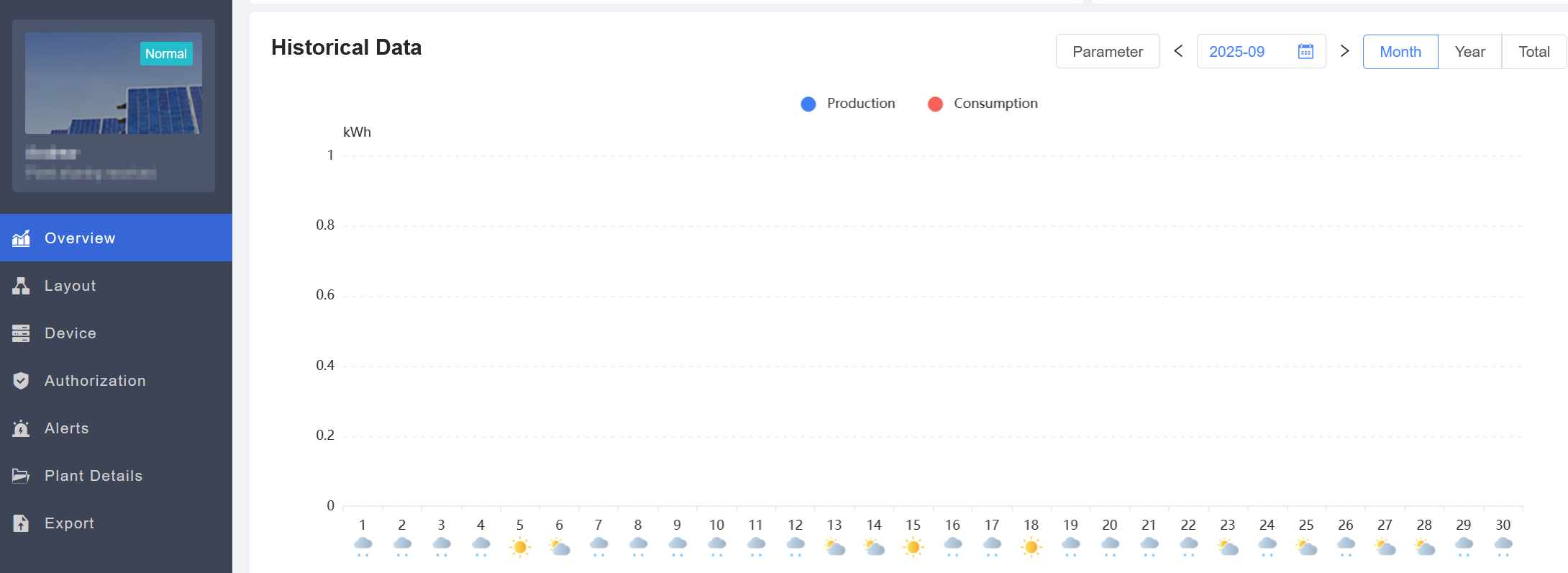Go to the Plant Details page
The width and height of the screenshot is (1568, 573).
tap(94, 476)
